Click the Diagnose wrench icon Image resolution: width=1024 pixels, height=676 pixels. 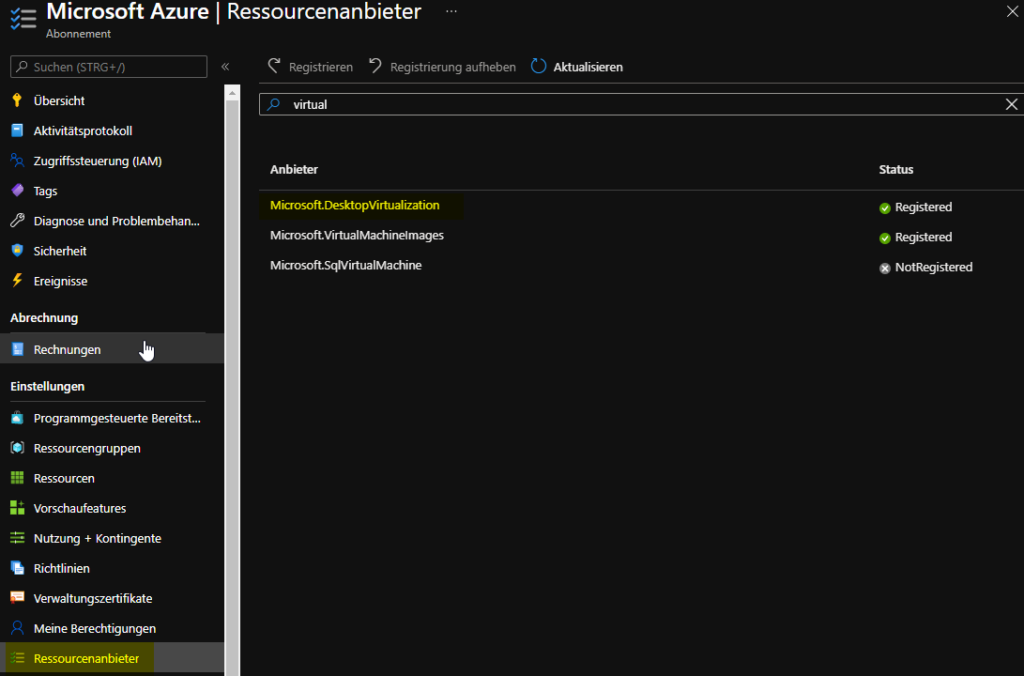point(17,221)
